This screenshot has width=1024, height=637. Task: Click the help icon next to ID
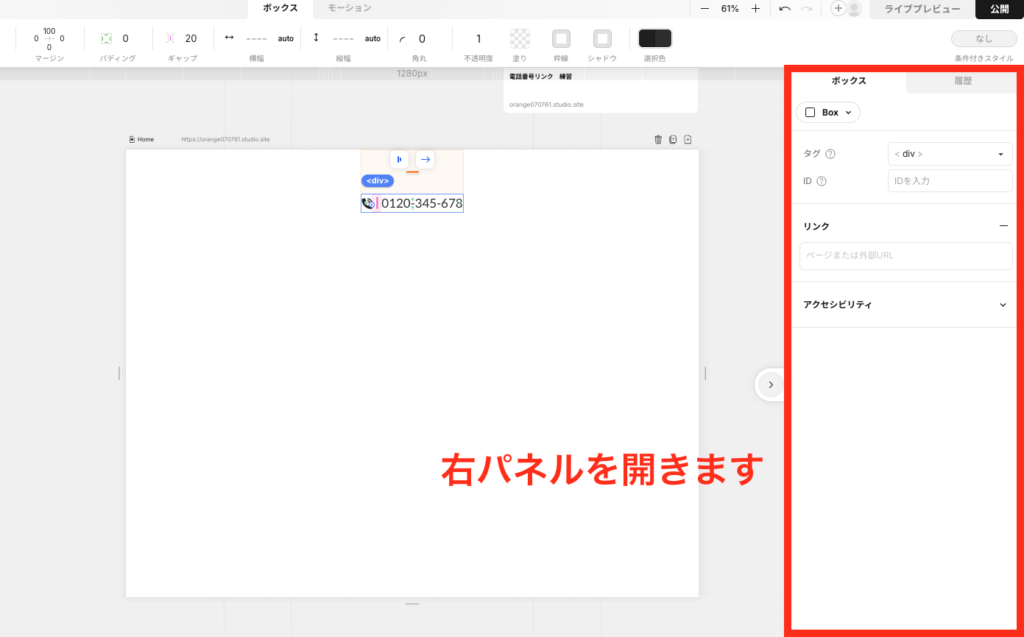pyautogui.click(x=822, y=181)
